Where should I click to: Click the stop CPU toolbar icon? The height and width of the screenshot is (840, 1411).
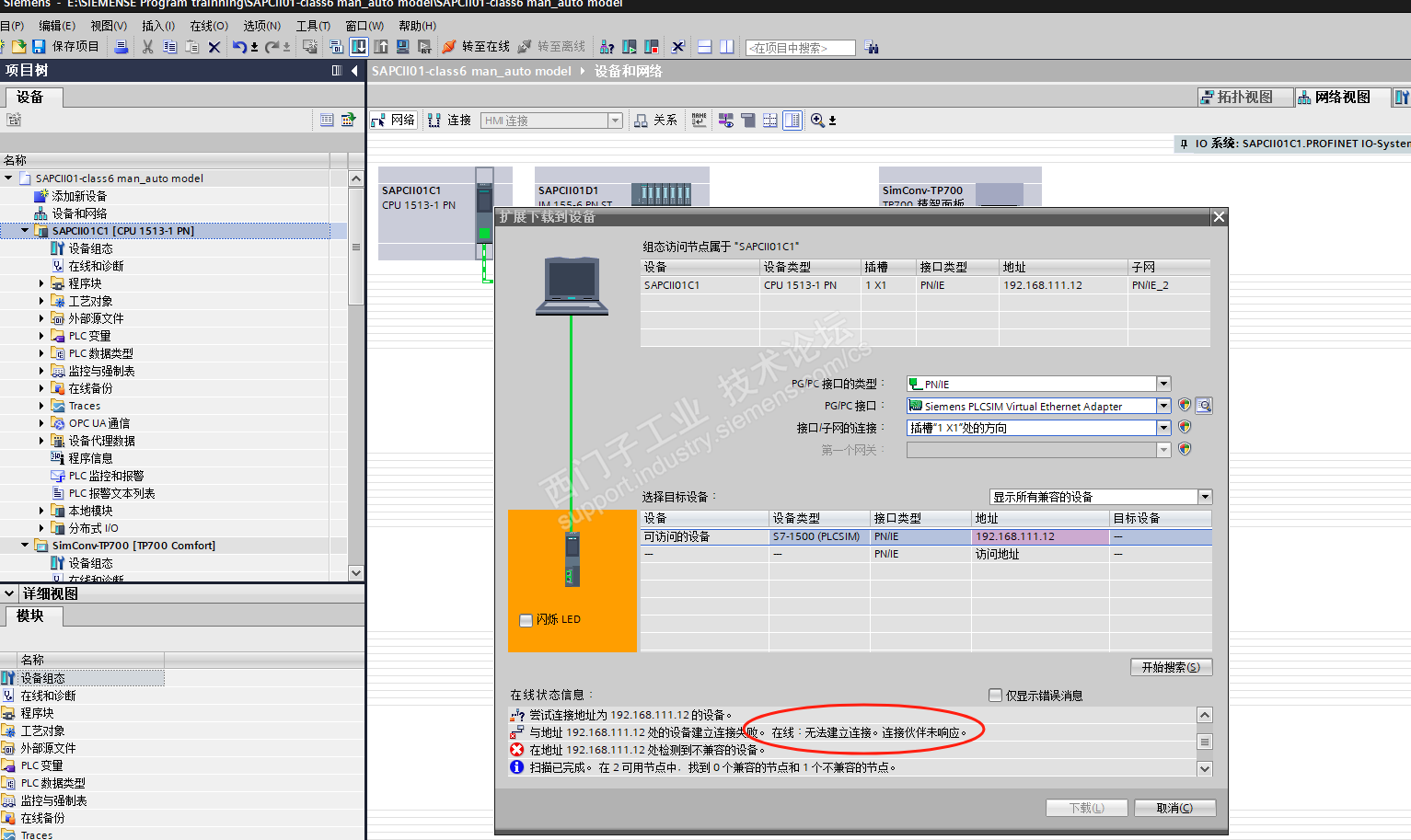click(652, 47)
